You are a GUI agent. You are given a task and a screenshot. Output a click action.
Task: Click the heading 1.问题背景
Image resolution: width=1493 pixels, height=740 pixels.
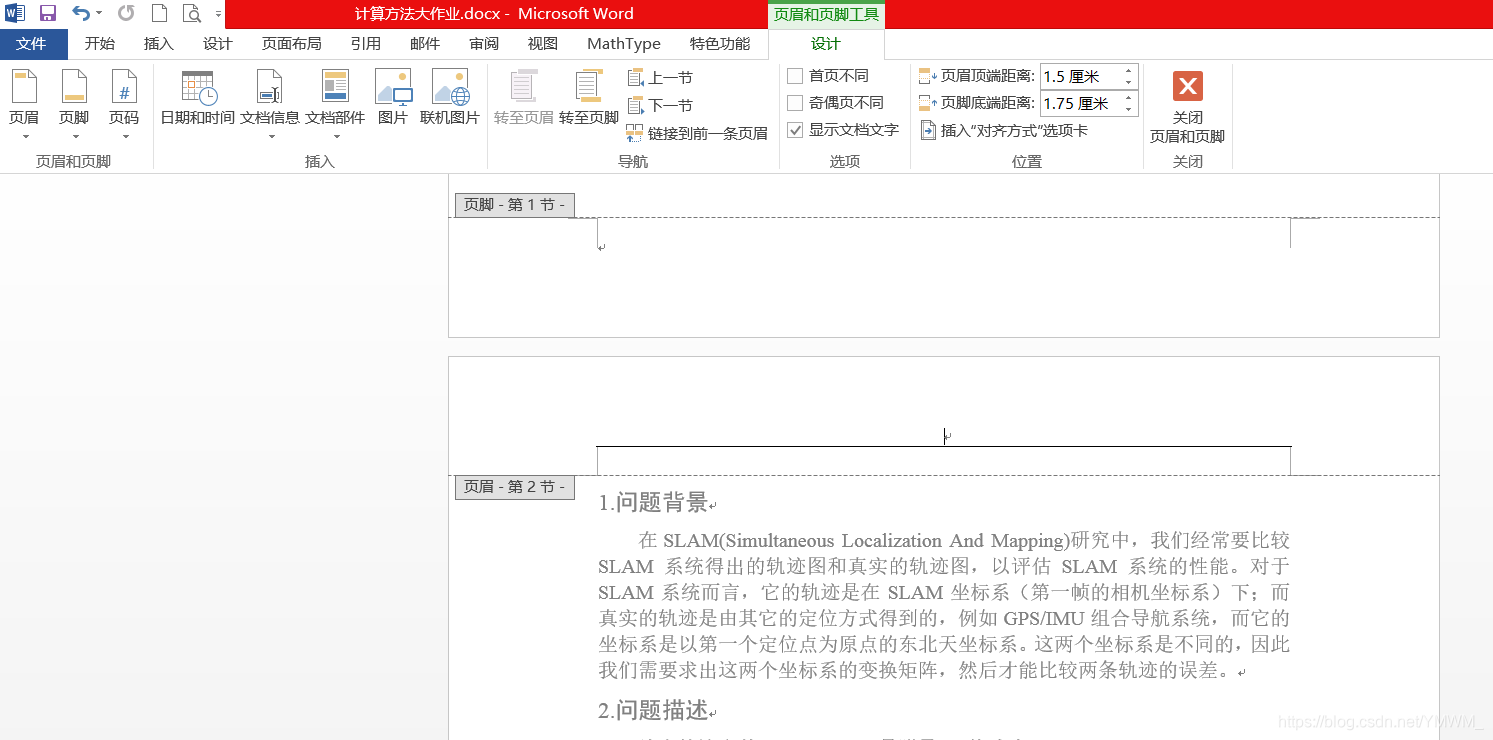point(653,503)
